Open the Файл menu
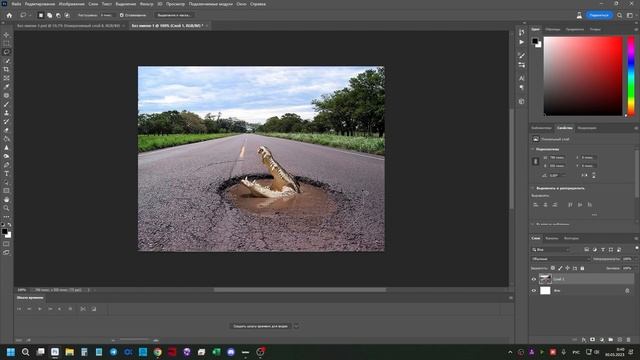640x360 pixels. coord(16,4)
